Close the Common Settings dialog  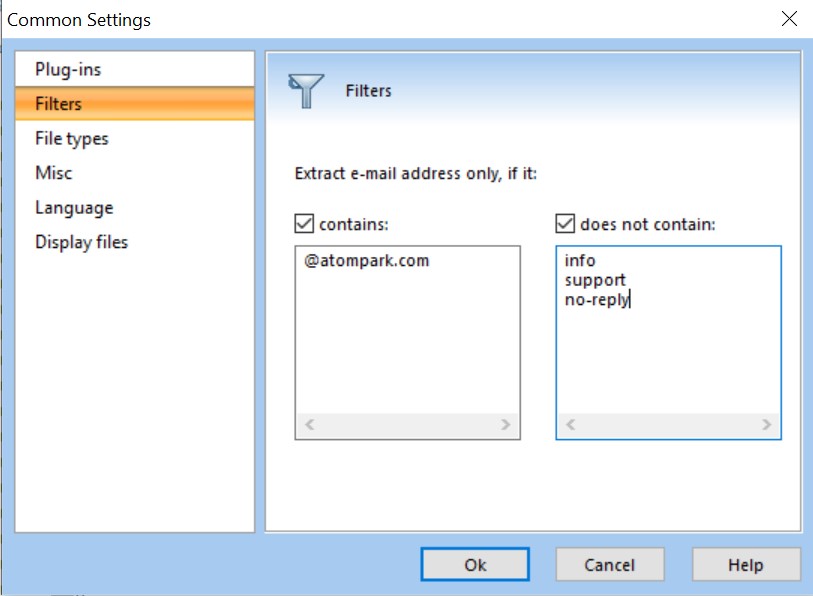tap(789, 19)
